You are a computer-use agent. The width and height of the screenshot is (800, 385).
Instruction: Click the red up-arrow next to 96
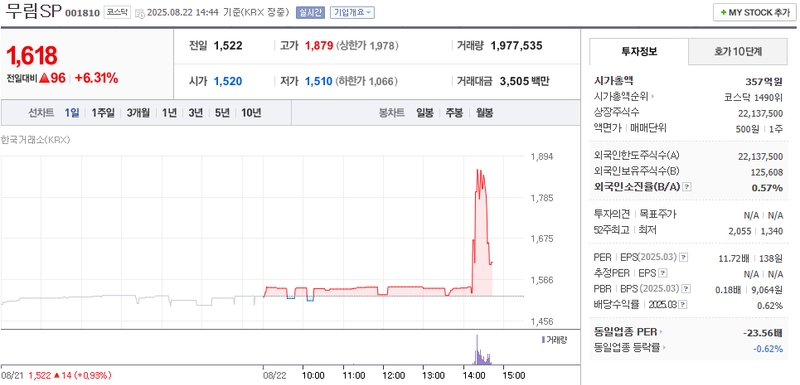coord(44,78)
